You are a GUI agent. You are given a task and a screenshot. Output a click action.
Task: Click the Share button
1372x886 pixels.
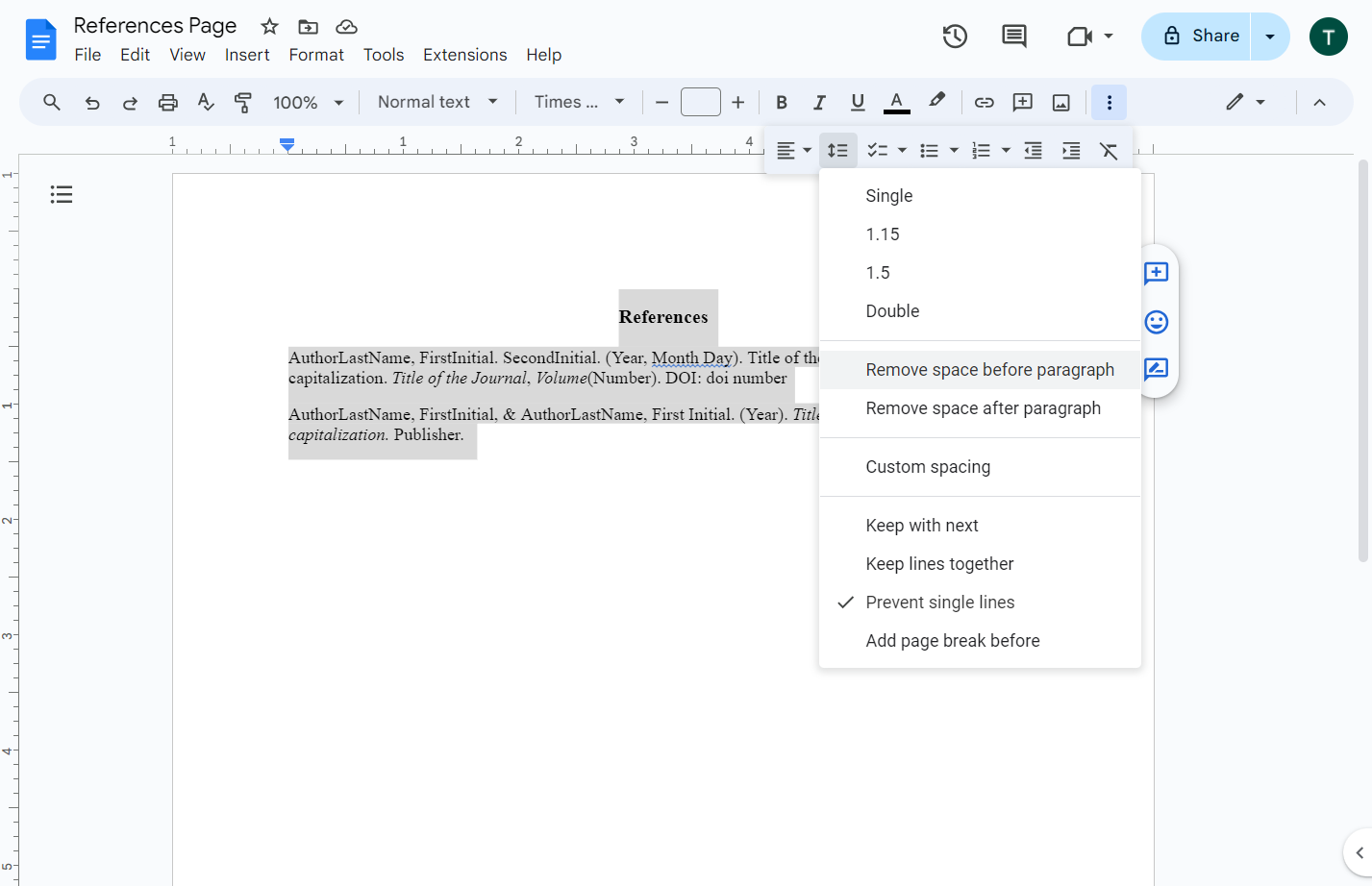pyautogui.click(x=1197, y=37)
